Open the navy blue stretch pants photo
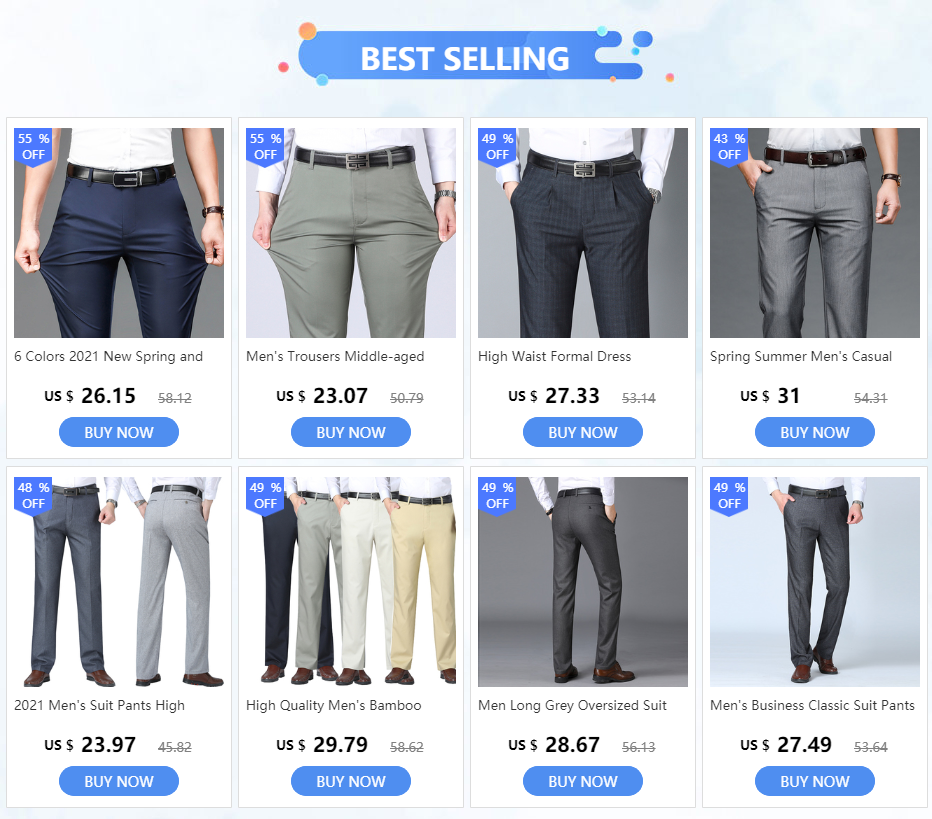 119,233
